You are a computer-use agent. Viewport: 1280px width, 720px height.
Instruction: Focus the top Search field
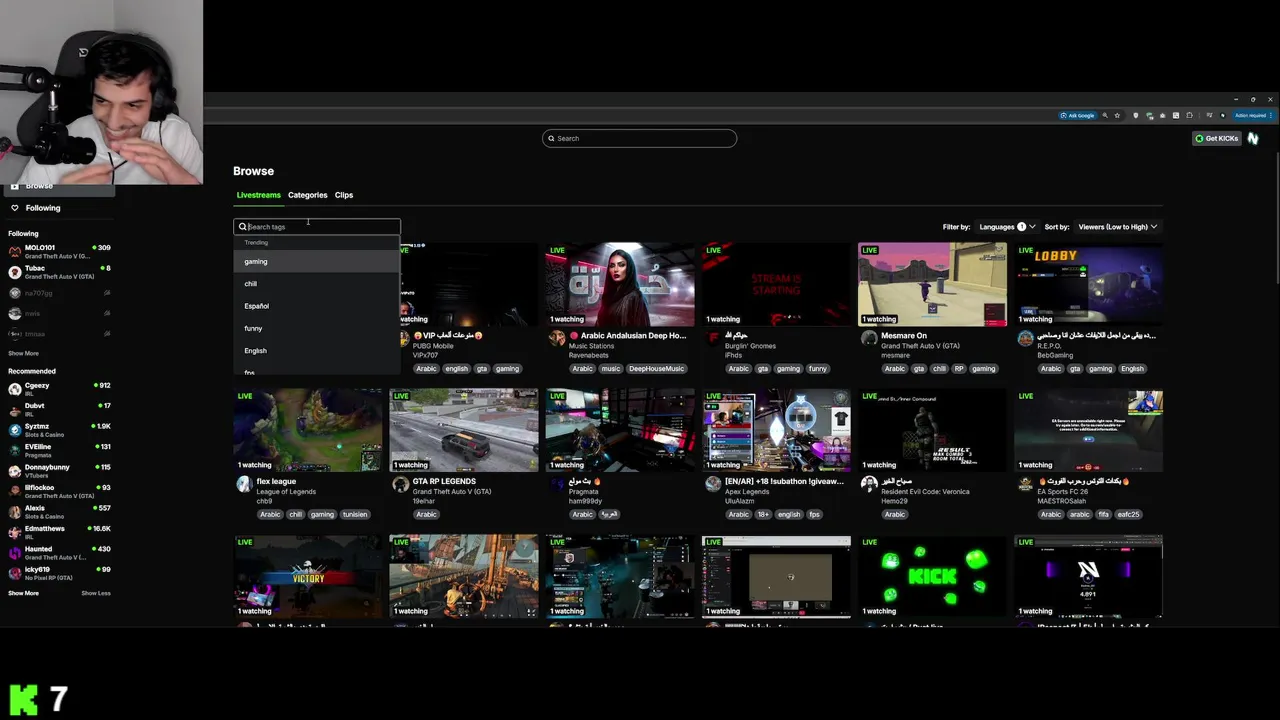(639, 138)
